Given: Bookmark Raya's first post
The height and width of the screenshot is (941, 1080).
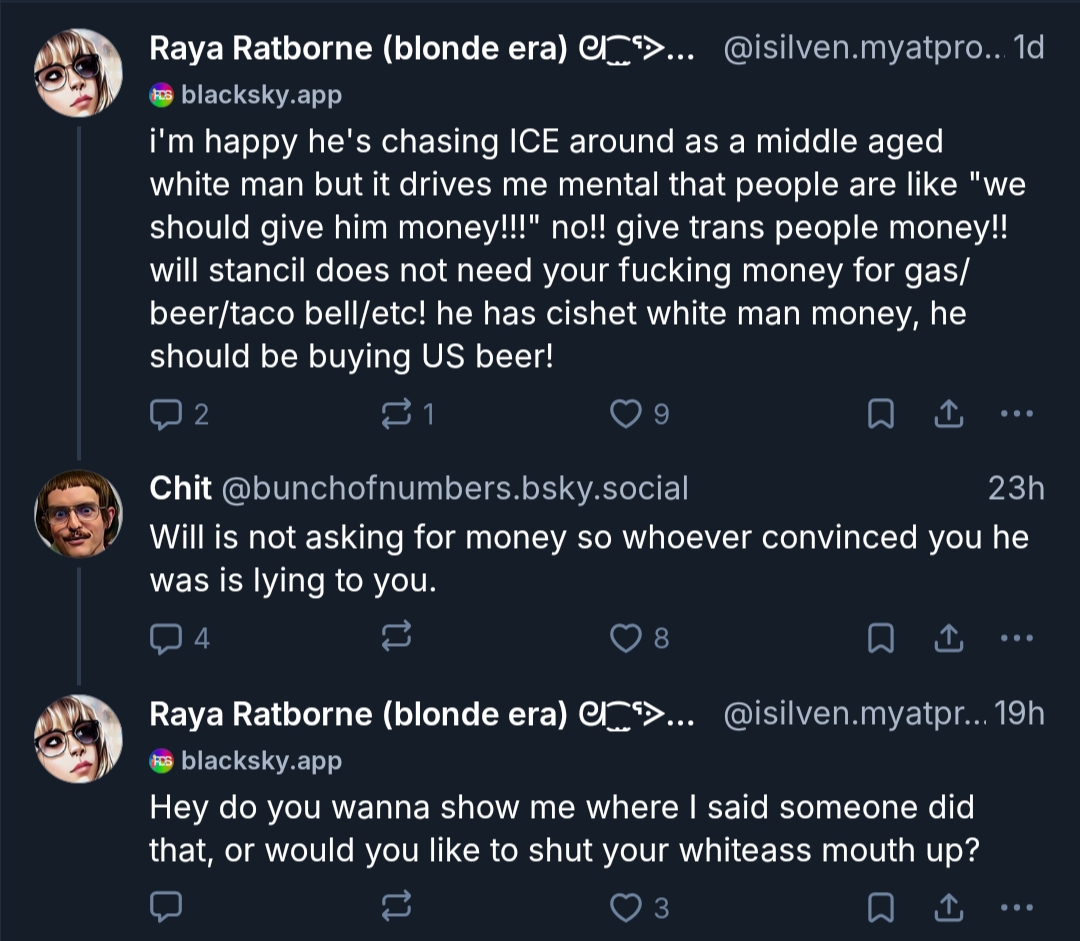Looking at the screenshot, I should 880,414.
